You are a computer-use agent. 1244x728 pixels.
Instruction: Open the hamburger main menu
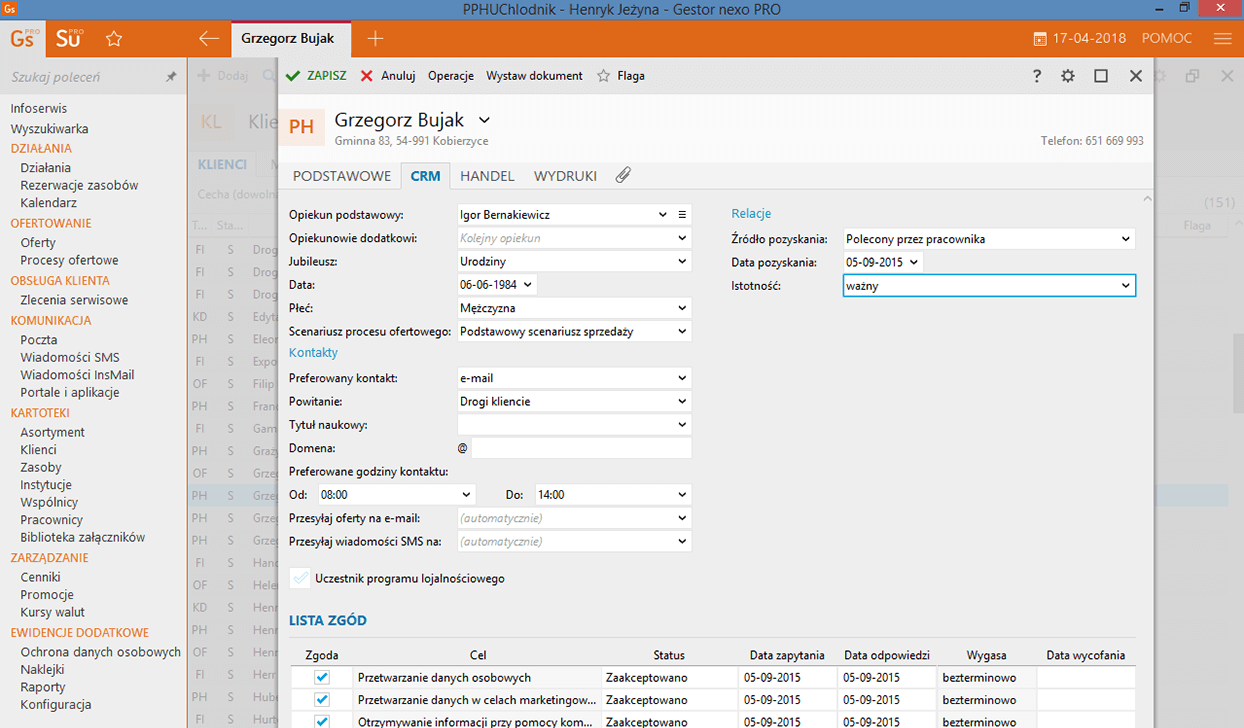(x=1222, y=39)
